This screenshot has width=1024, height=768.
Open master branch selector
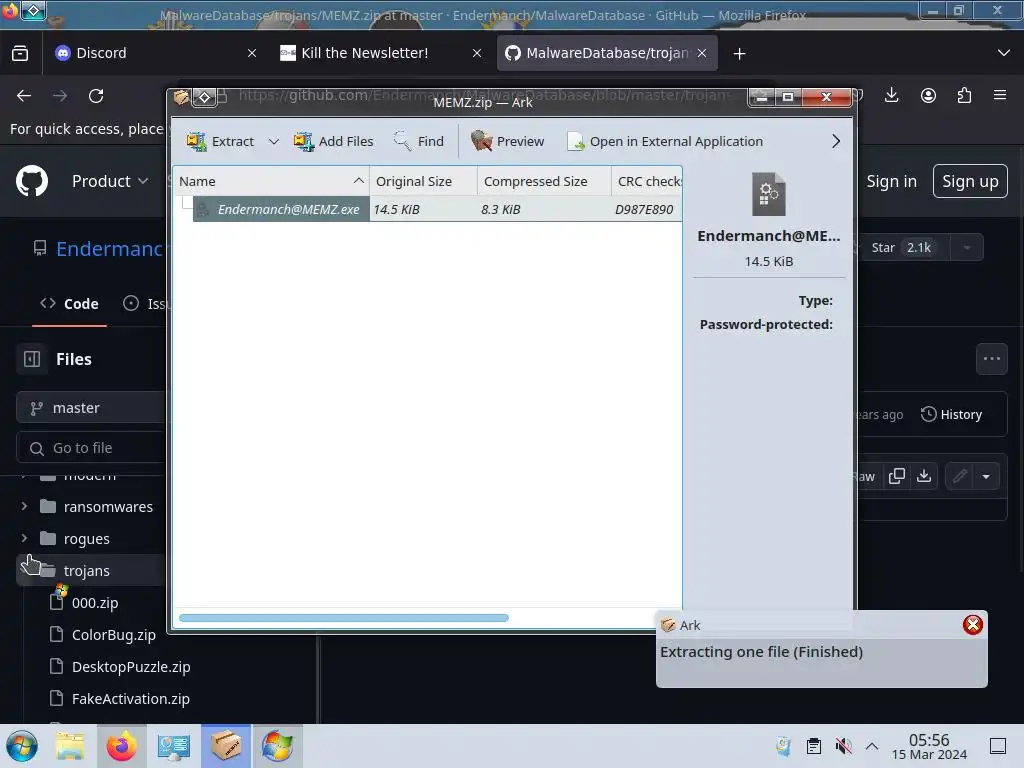[x=91, y=408]
